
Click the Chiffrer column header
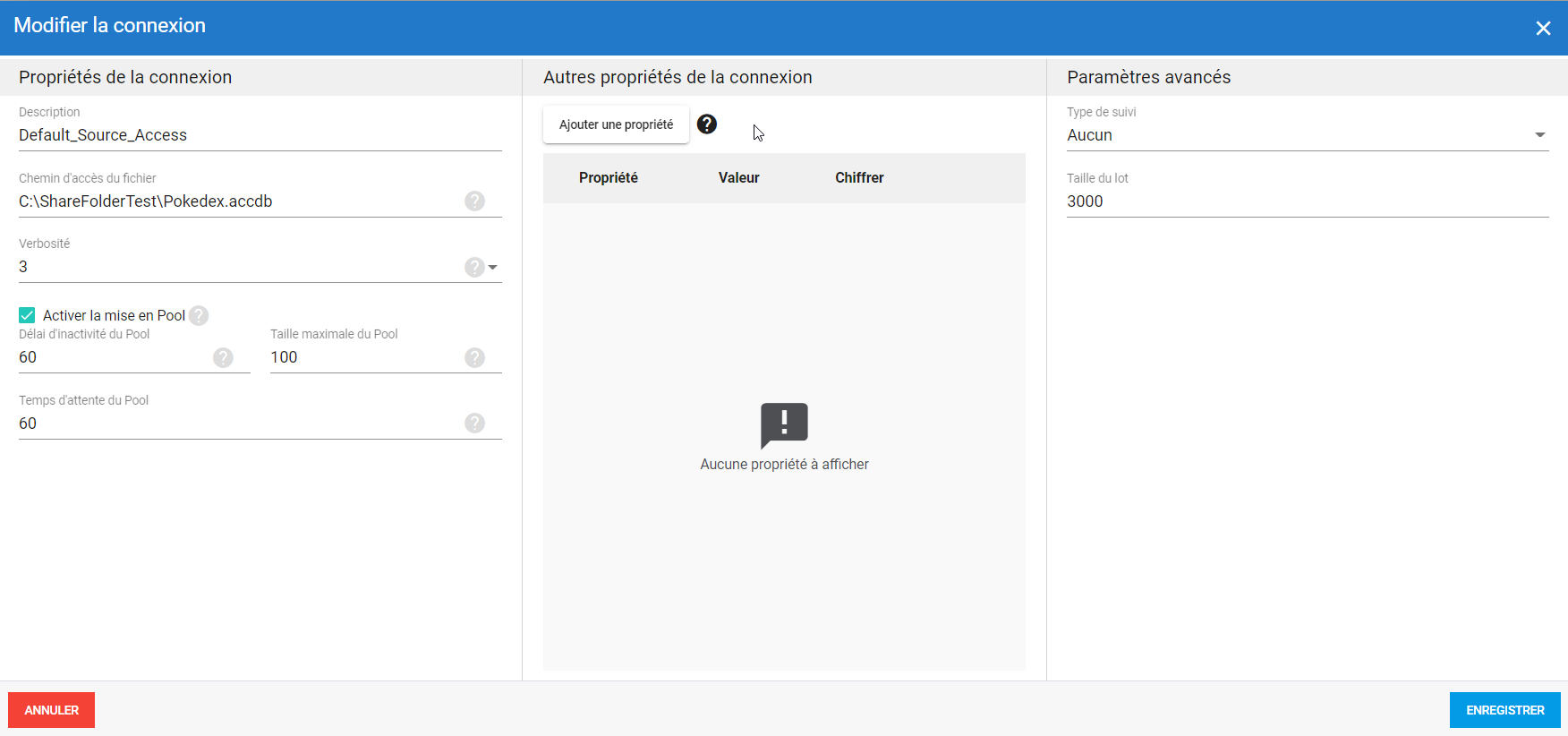859,177
